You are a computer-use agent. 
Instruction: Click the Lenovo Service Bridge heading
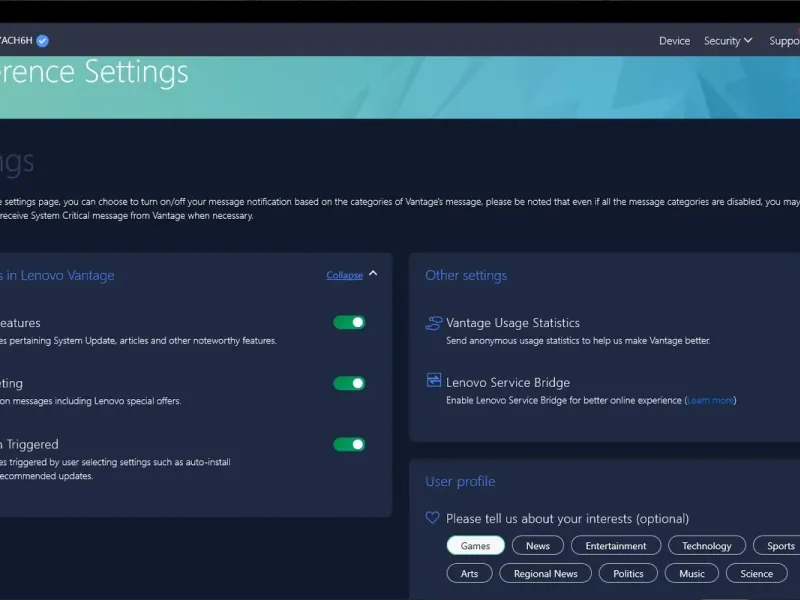508,382
